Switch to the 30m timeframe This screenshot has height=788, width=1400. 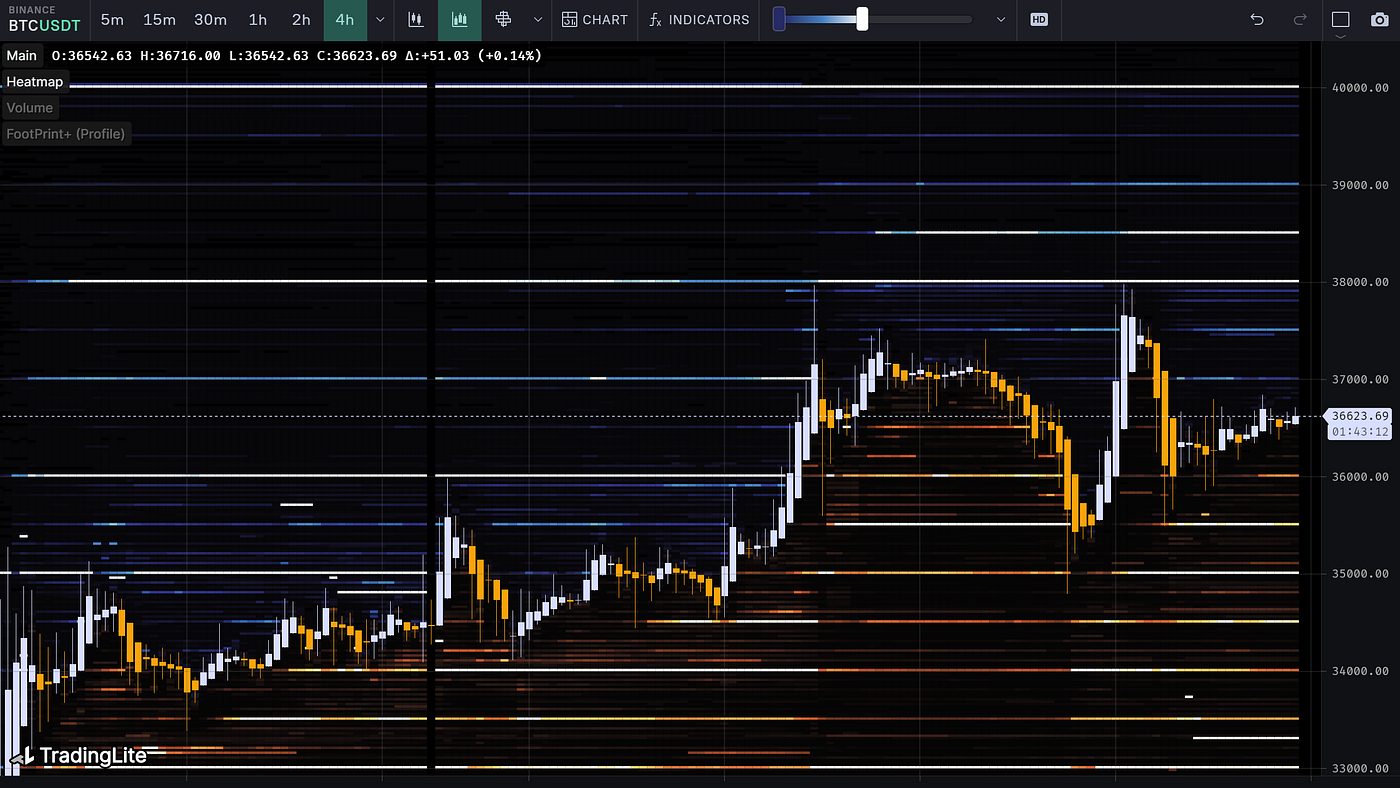tap(211, 20)
